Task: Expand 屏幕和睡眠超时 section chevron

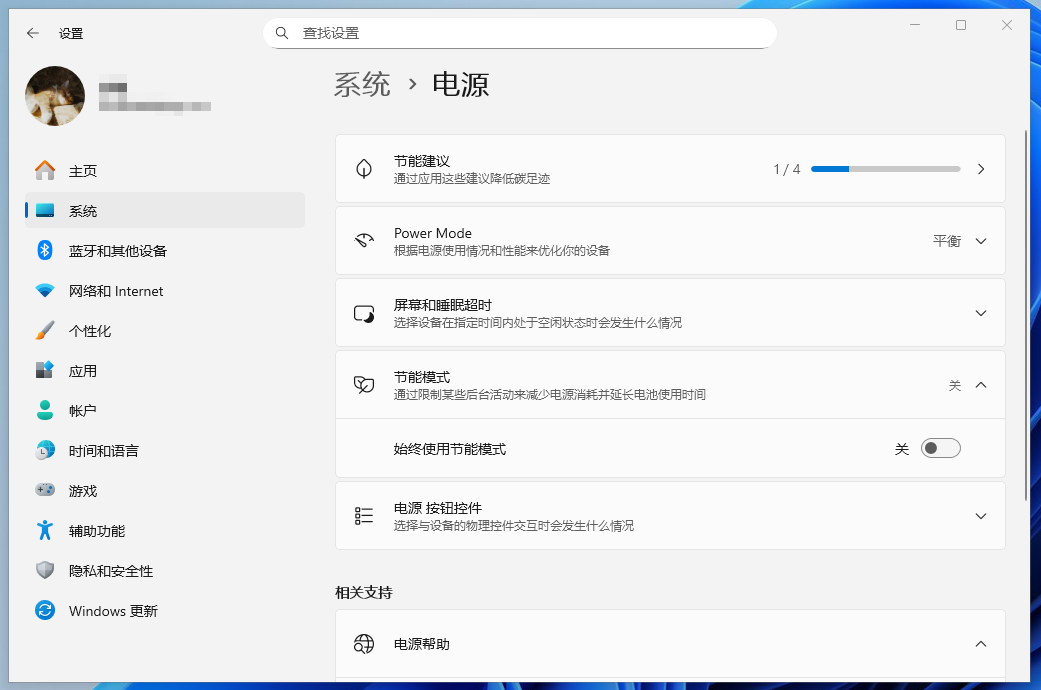Action: click(981, 313)
